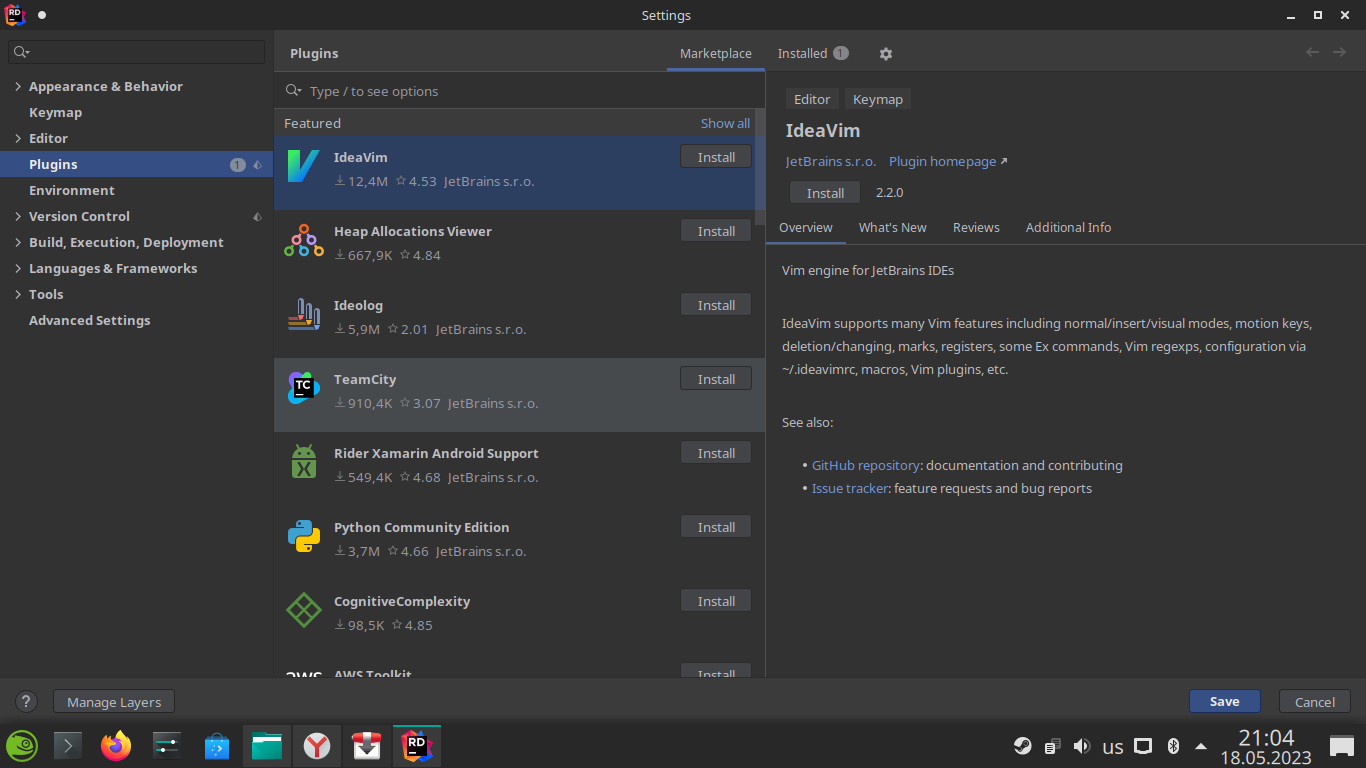Click the plugins settings gear icon
The height and width of the screenshot is (768, 1366).
[885, 54]
